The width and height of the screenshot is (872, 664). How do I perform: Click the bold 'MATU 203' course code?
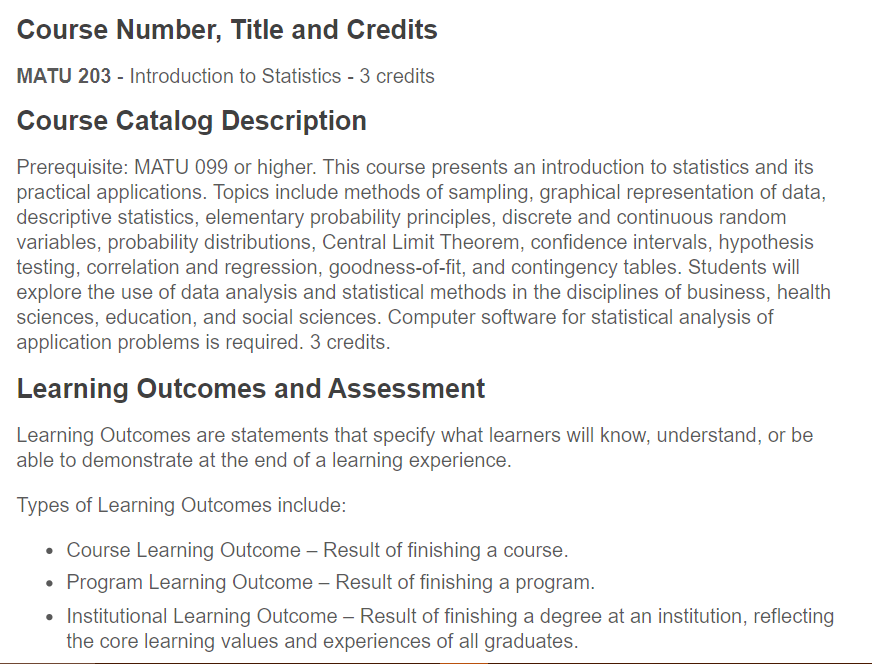coord(64,76)
